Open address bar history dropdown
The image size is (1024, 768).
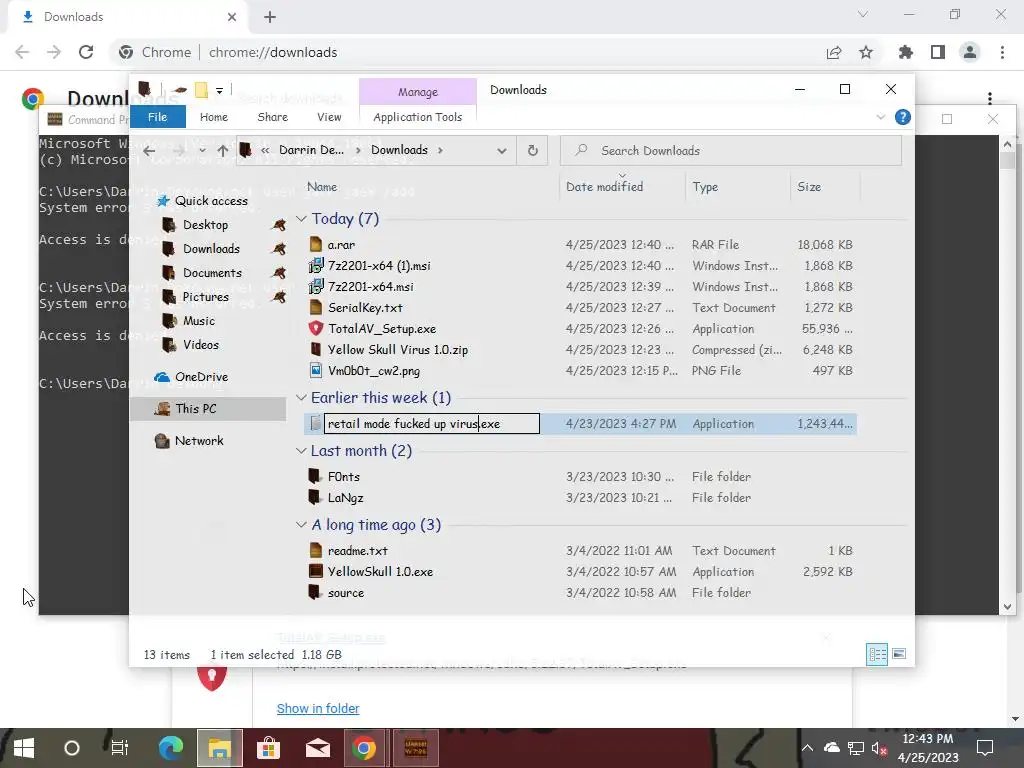pyautogui.click(x=502, y=151)
